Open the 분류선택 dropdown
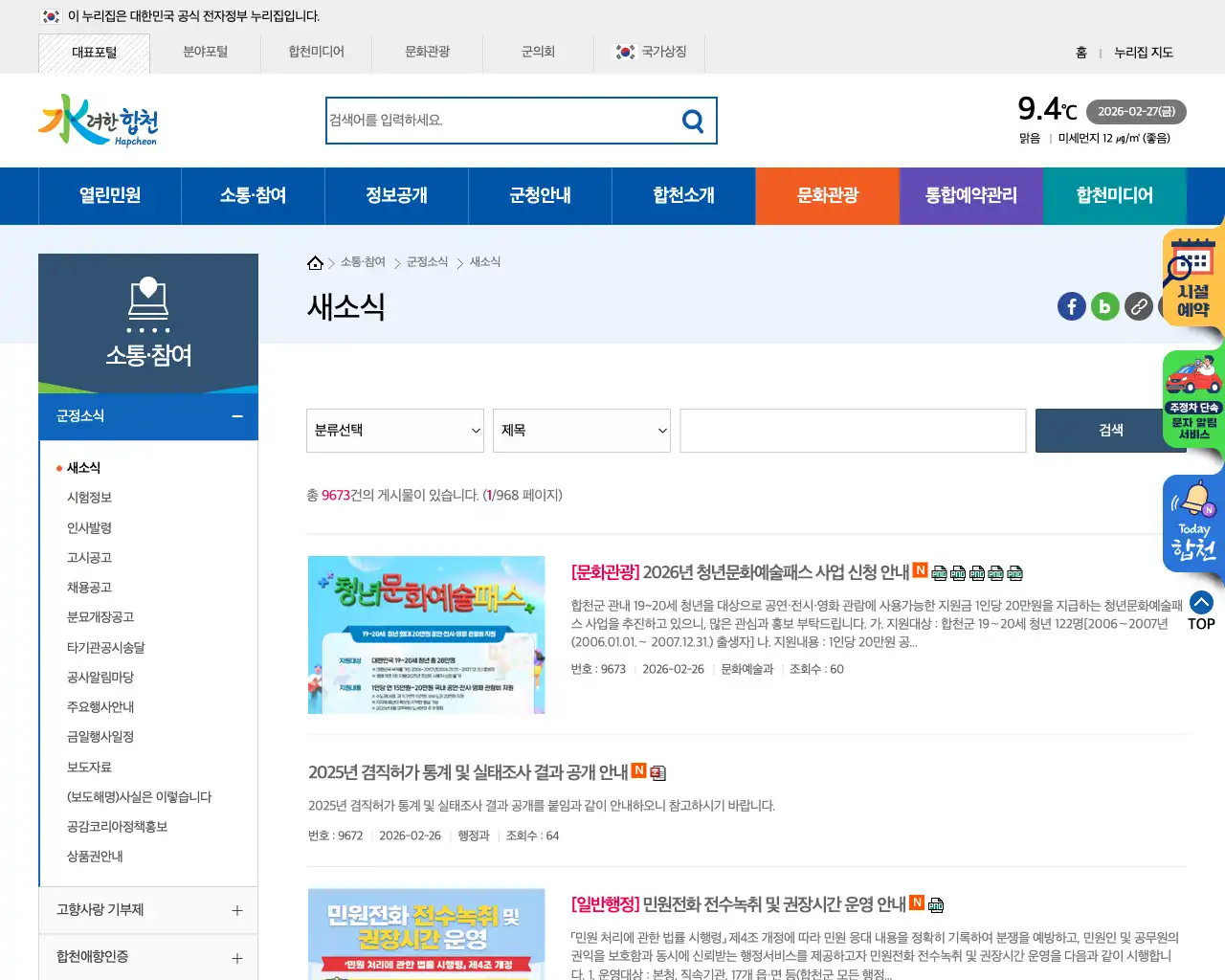This screenshot has width=1225, height=980. (x=394, y=431)
